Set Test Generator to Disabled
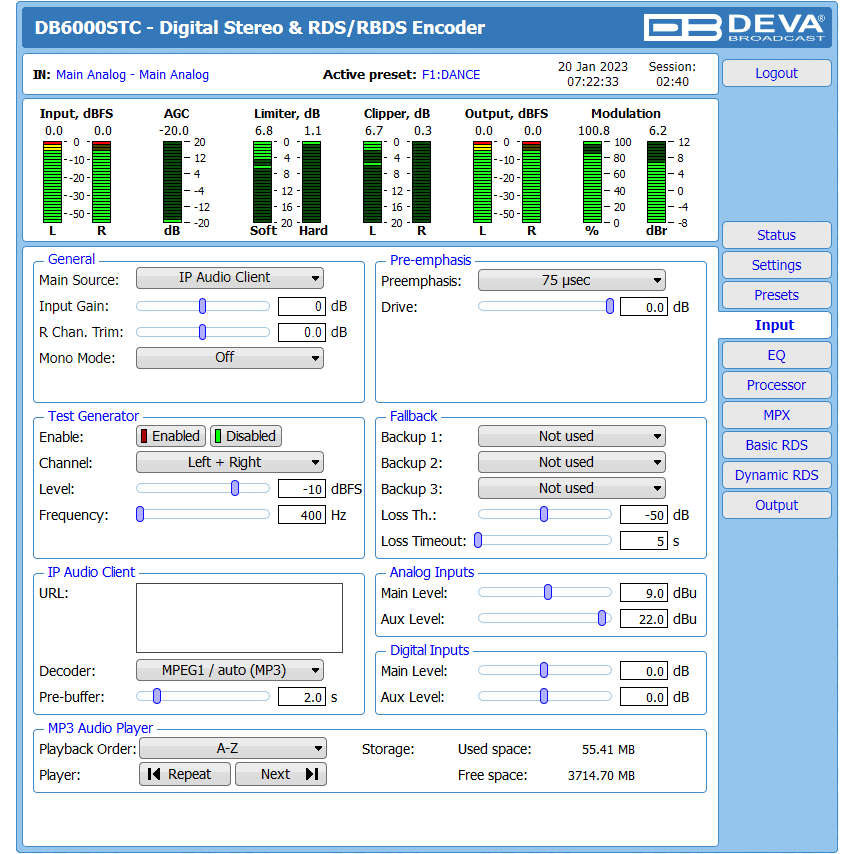 (245, 436)
